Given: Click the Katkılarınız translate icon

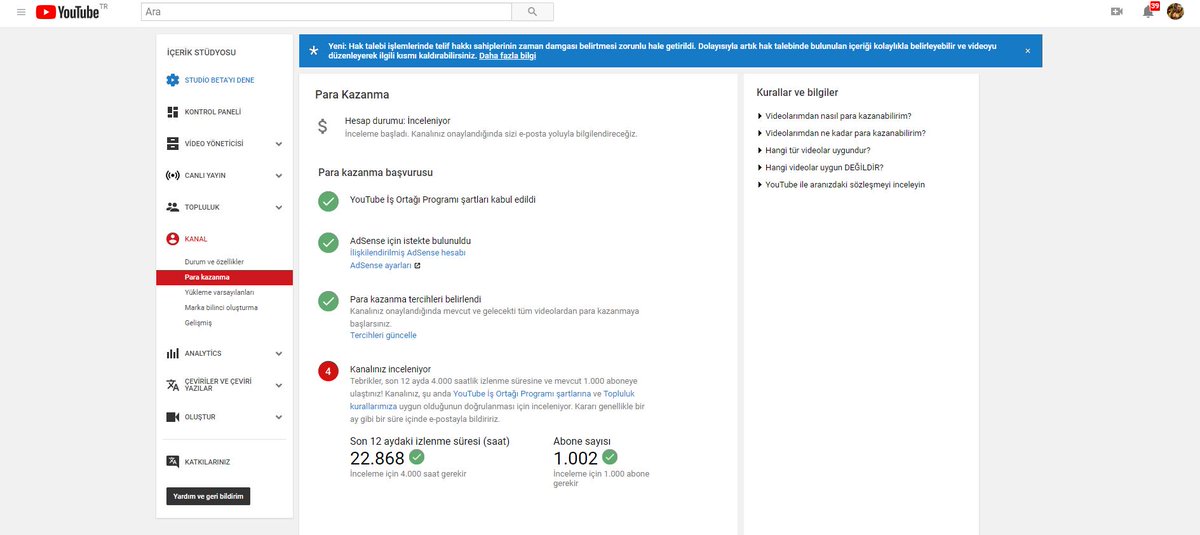Looking at the screenshot, I should pos(172,462).
